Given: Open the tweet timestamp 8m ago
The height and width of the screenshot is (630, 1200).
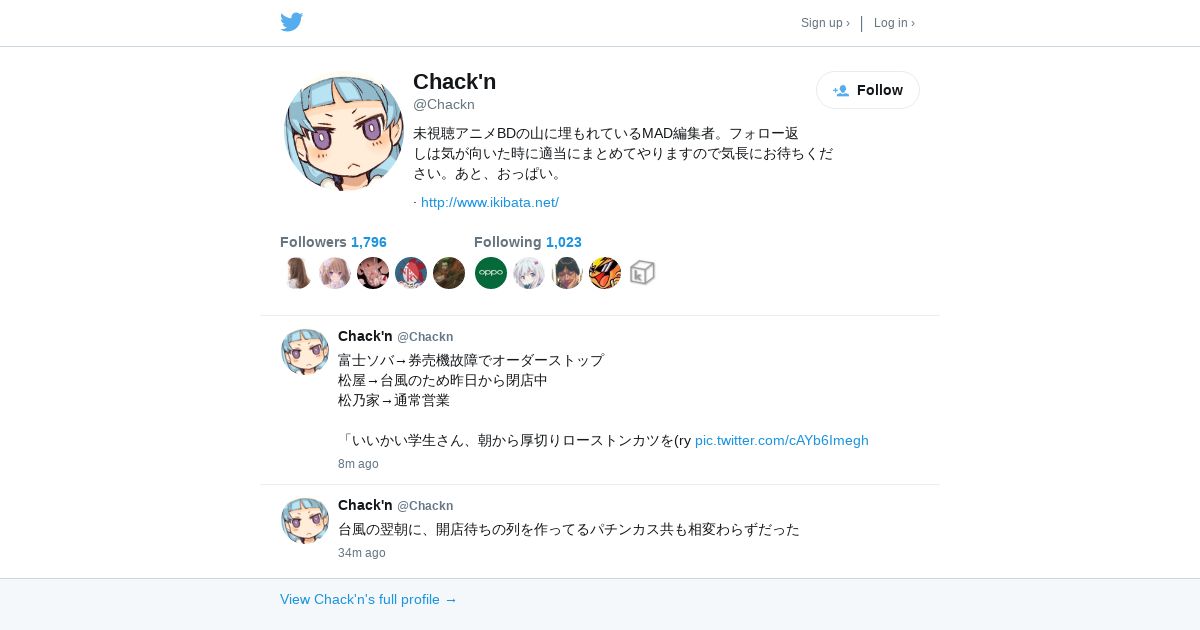Looking at the screenshot, I should coord(358,464).
